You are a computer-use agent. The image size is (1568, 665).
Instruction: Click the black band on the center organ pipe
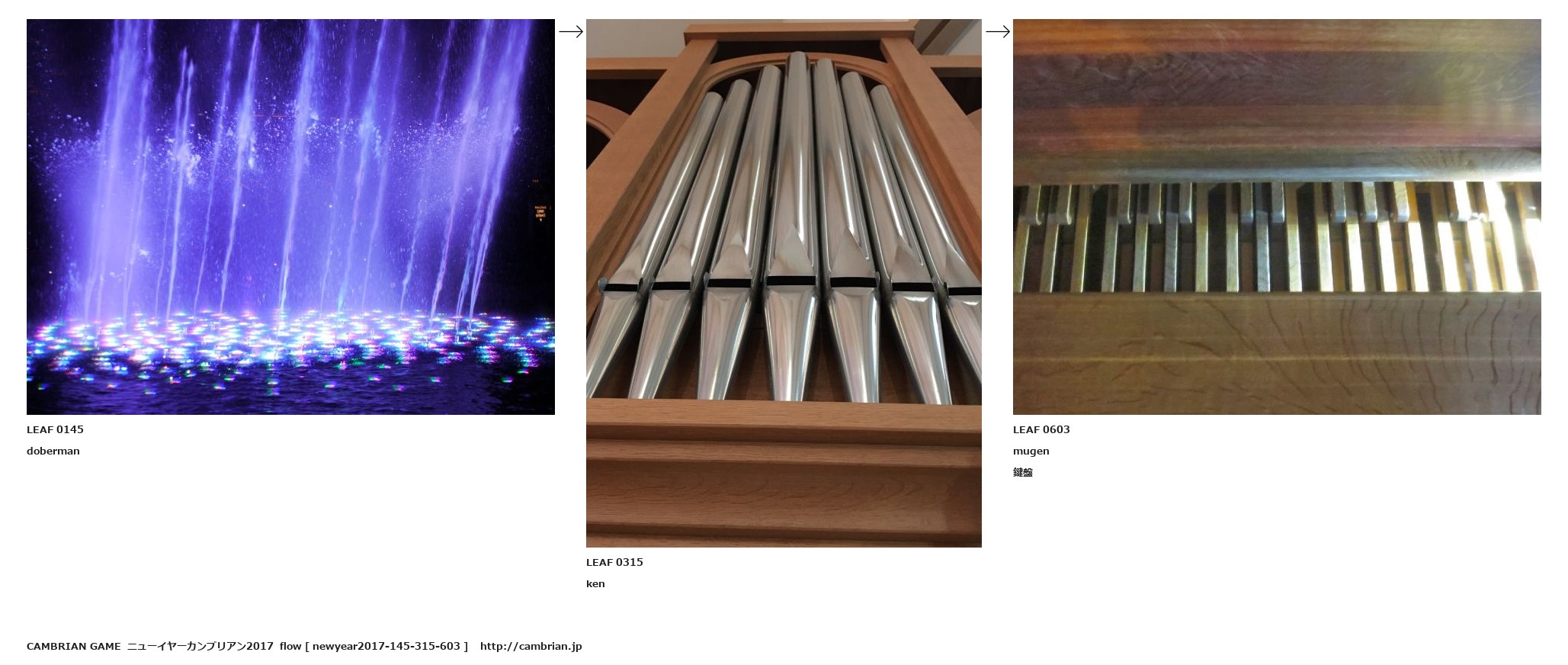pyautogui.click(x=793, y=281)
